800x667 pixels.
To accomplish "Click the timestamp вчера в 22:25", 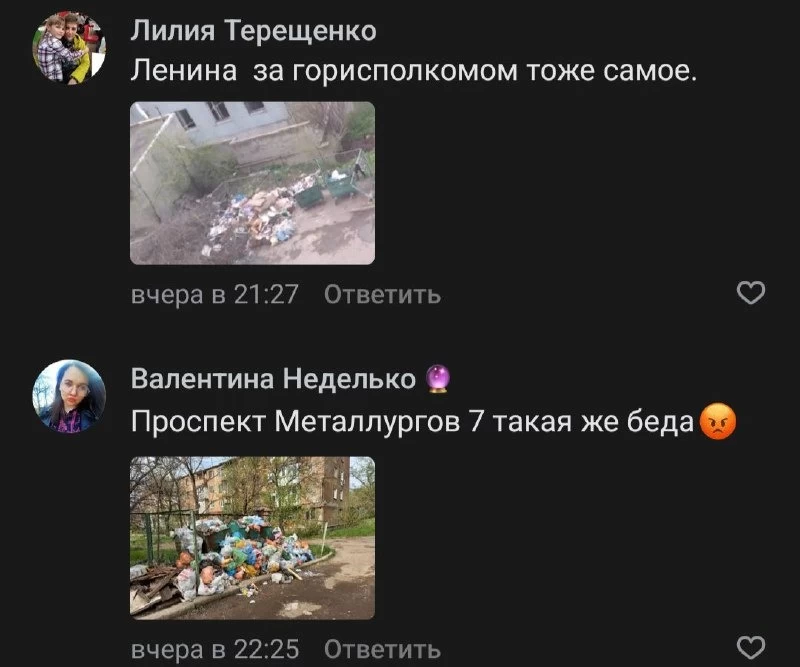I will (214, 650).
